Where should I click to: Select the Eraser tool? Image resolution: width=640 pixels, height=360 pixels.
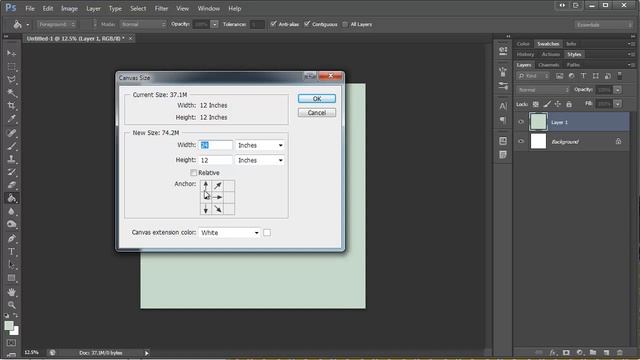point(11,185)
